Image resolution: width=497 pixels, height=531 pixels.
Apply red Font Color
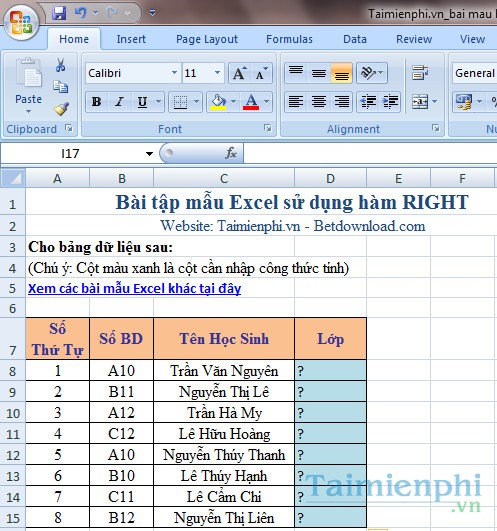pyautogui.click(x=251, y=102)
